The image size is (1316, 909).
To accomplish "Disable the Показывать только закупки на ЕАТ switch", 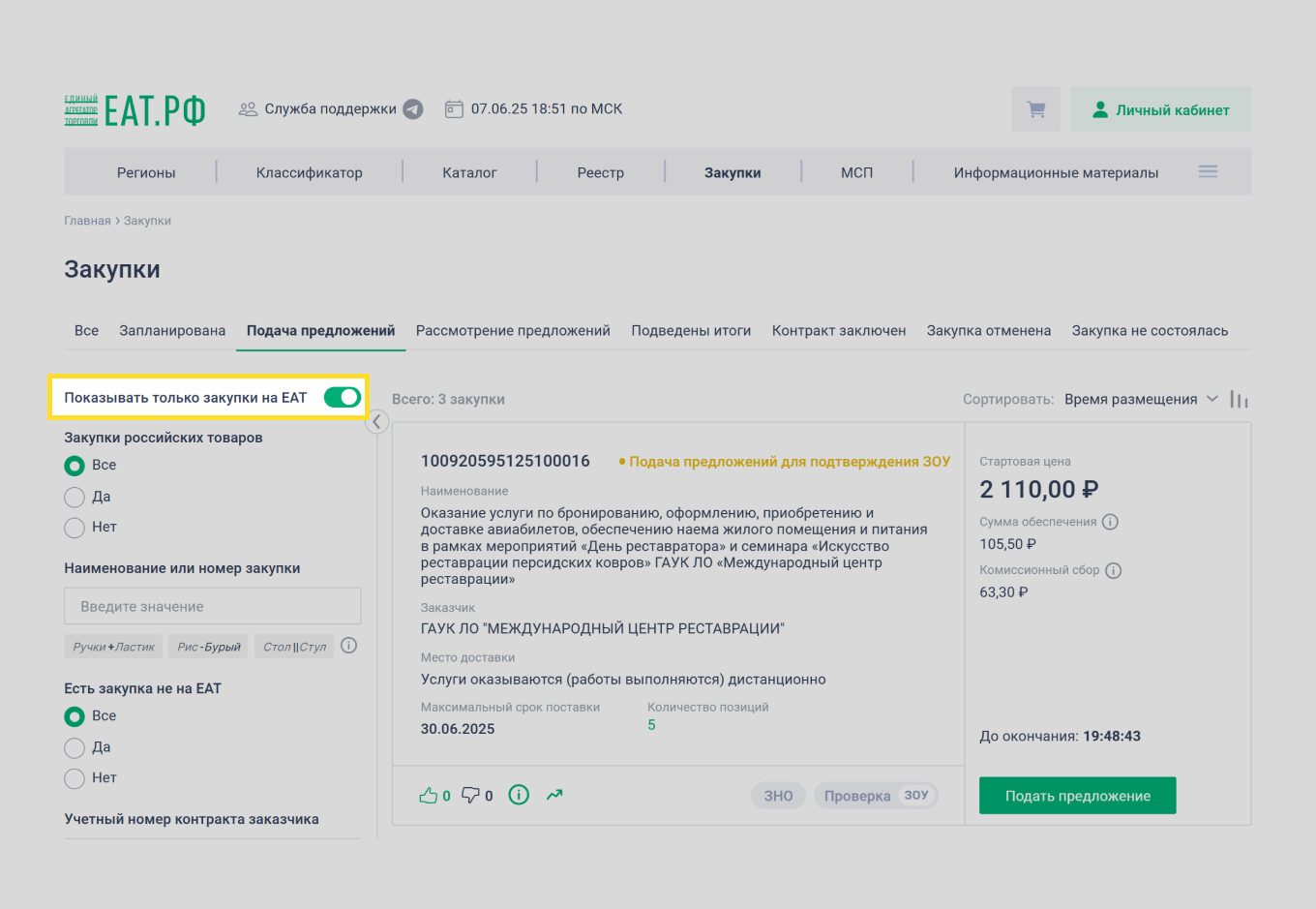I will point(344,397).
